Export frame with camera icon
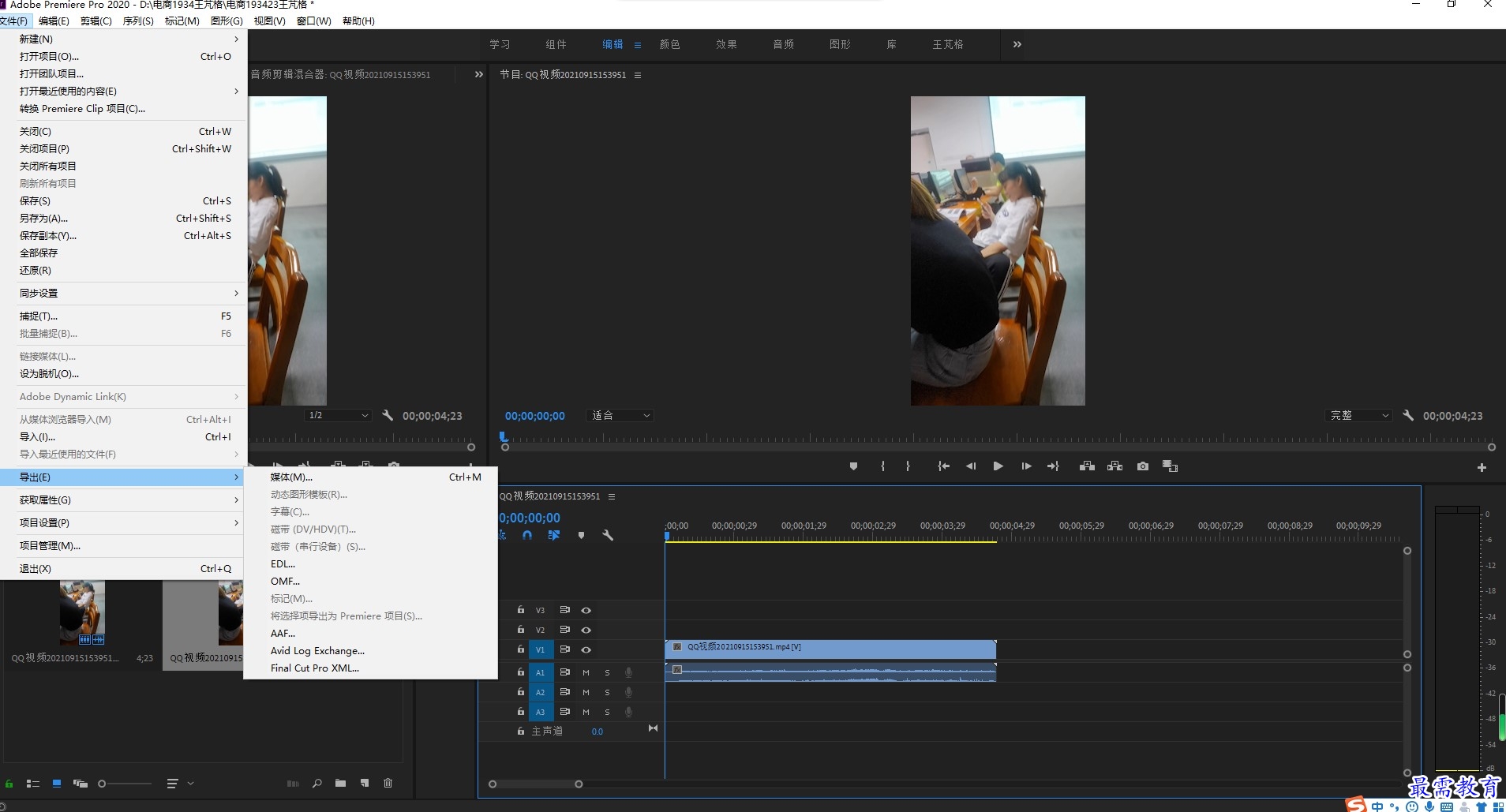The height and width of the screenshot is (812, 1506). 1142,466
